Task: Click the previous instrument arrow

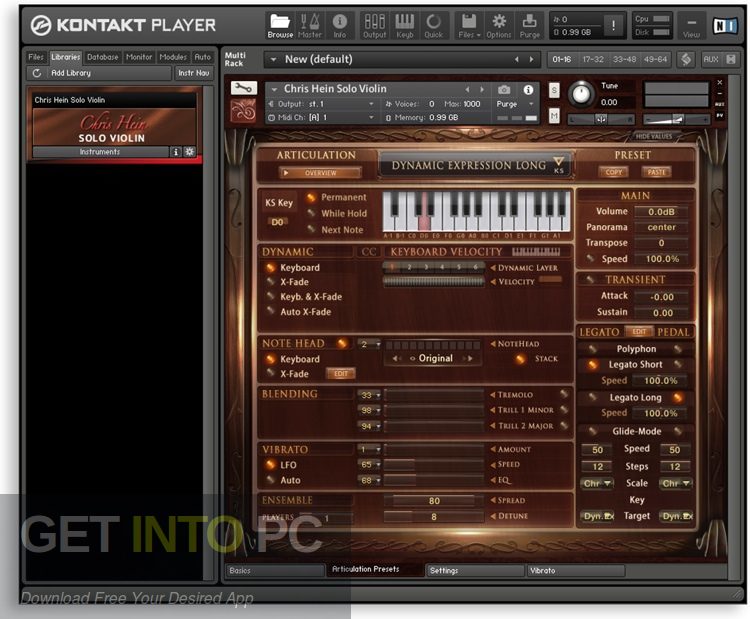Action: 467,89
